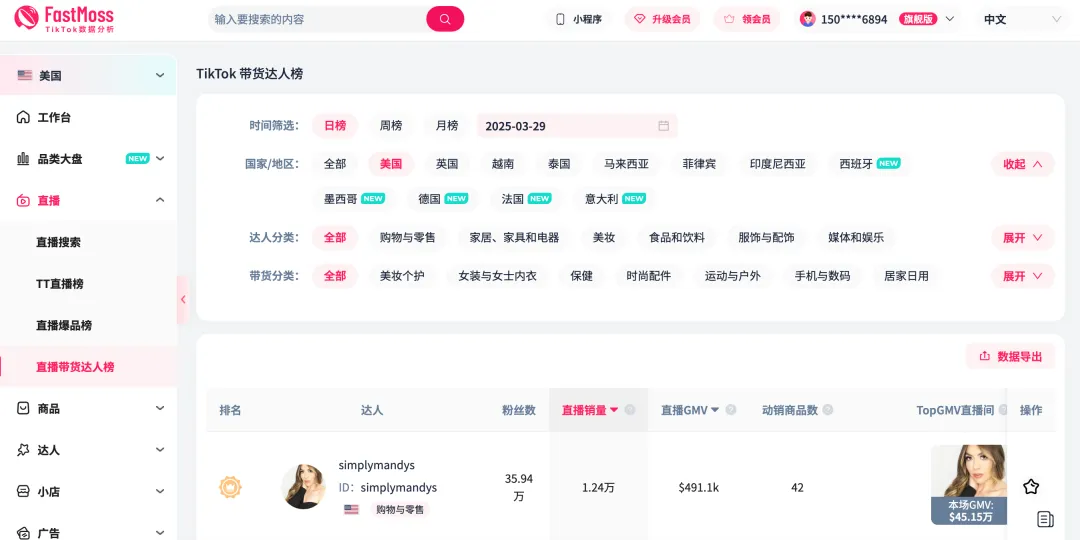Screen dimensions: 1080x540
Task: Collapse country list with 收起
Action: 1023,164
